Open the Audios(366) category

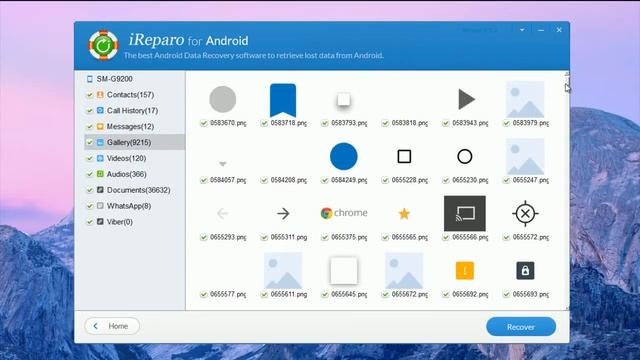(127, 174)
